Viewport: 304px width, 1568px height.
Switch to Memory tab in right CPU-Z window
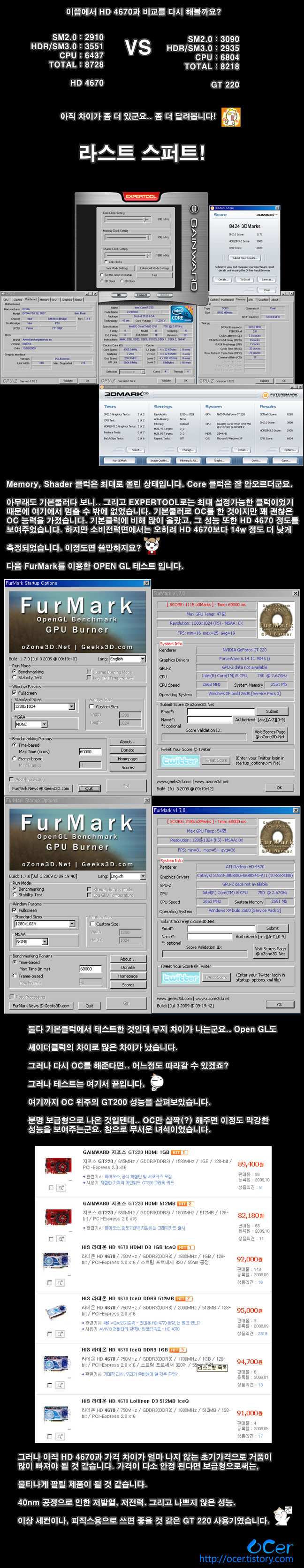click(240, 299)
